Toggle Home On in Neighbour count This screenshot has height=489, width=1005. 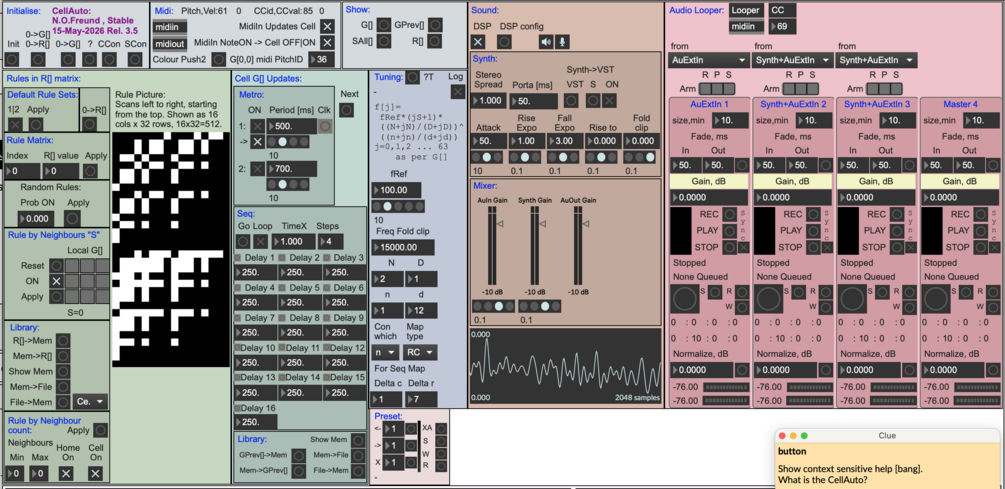(x=66, y=473)
